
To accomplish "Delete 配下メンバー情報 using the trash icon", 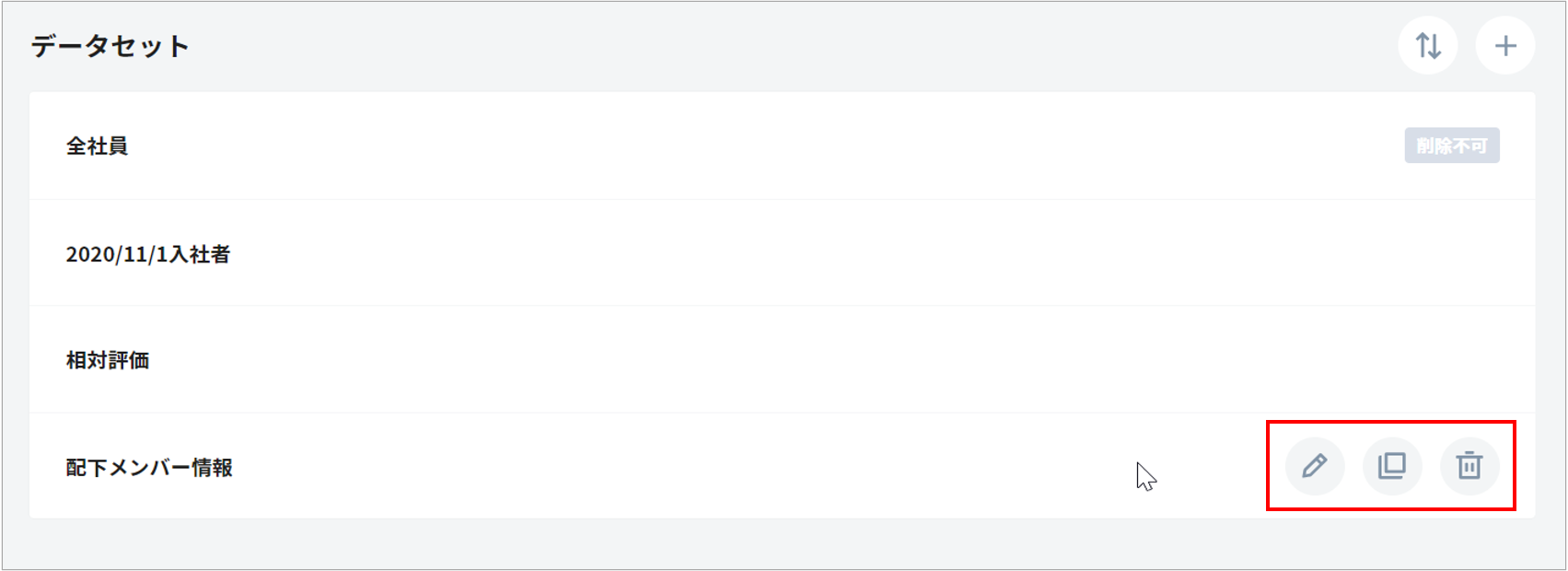I will (1469, 466).
